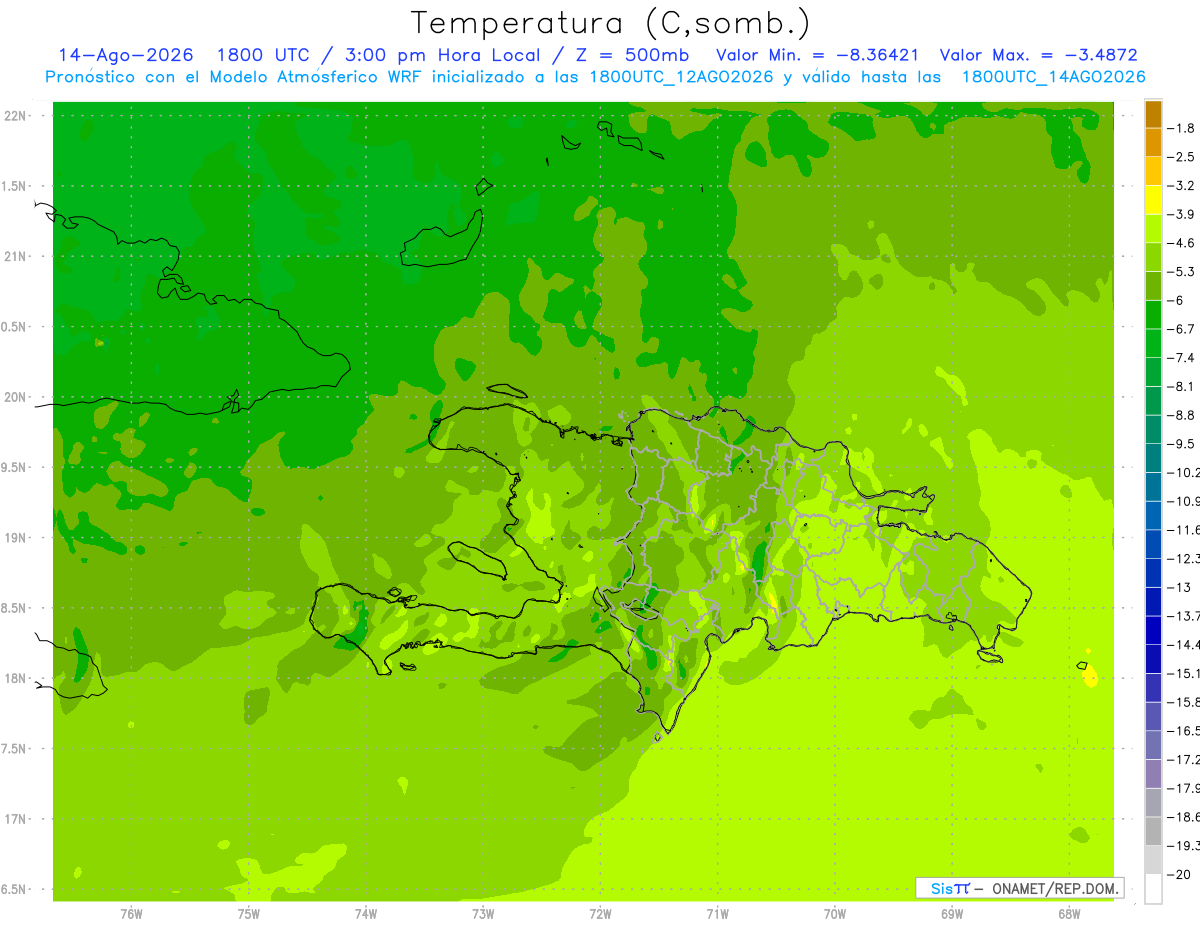Click the '72W' longitude label

click(600, 914)
